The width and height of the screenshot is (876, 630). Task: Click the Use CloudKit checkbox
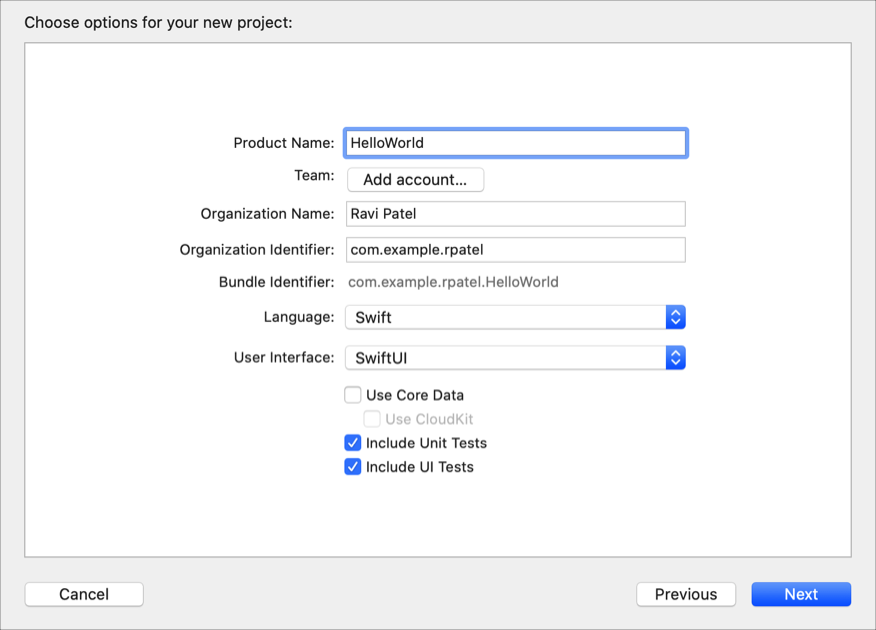click(x=372, y=419)
